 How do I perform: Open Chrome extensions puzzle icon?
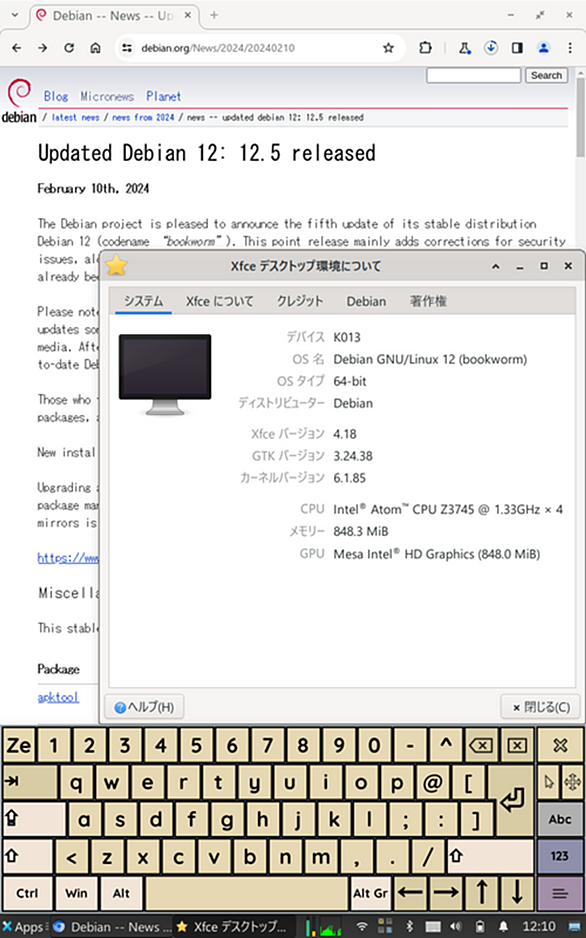point(425,48)
